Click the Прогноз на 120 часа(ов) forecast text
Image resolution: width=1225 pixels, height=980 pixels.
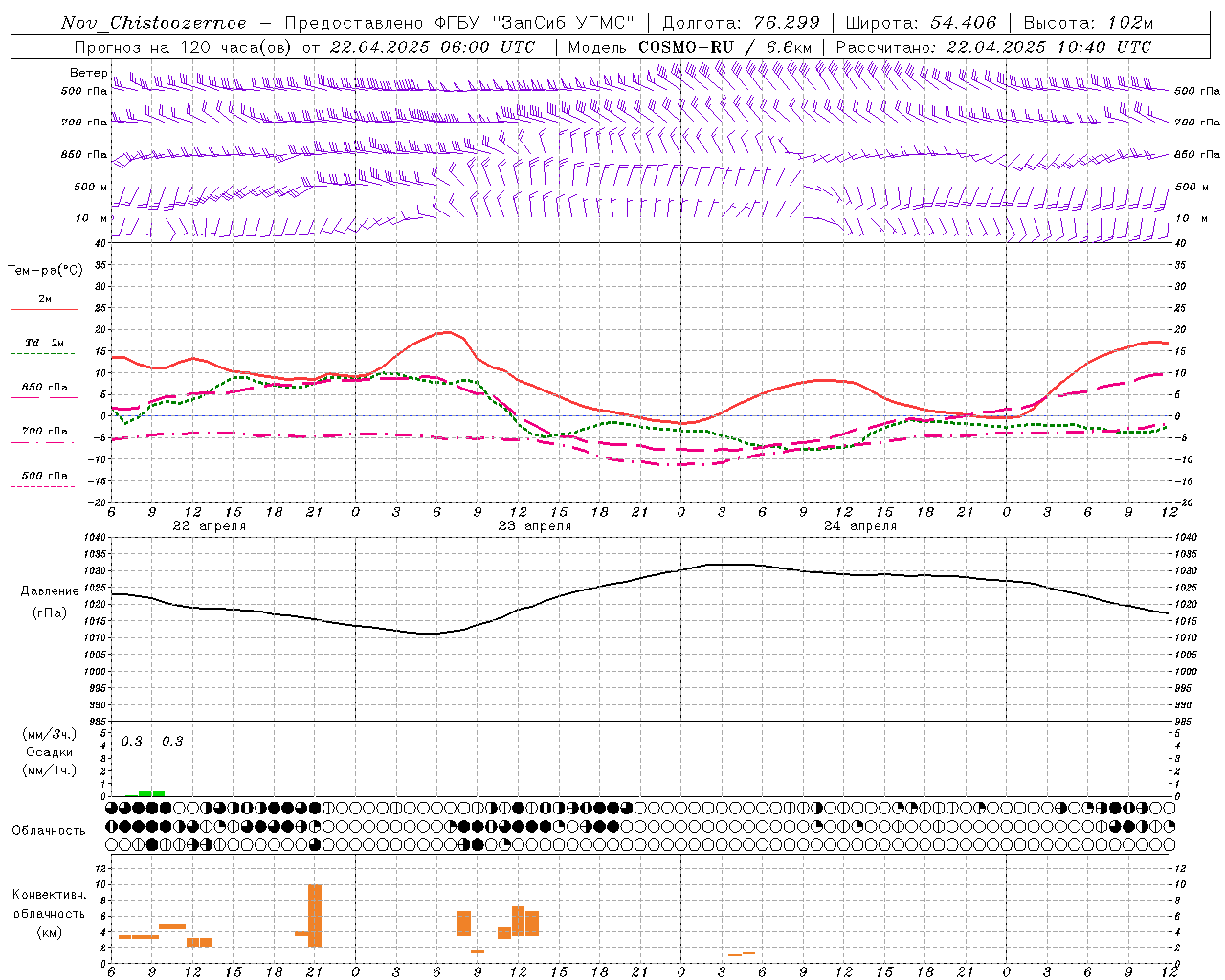click(x=184, y=47)
